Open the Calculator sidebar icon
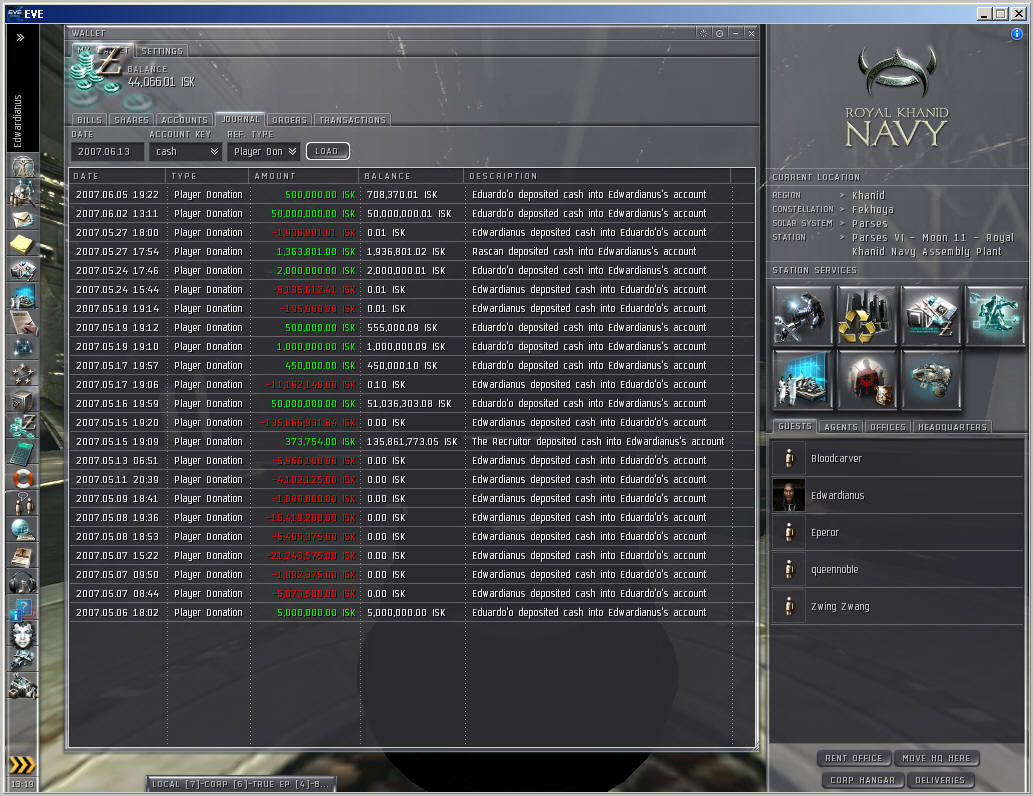 tap(22, 451)
